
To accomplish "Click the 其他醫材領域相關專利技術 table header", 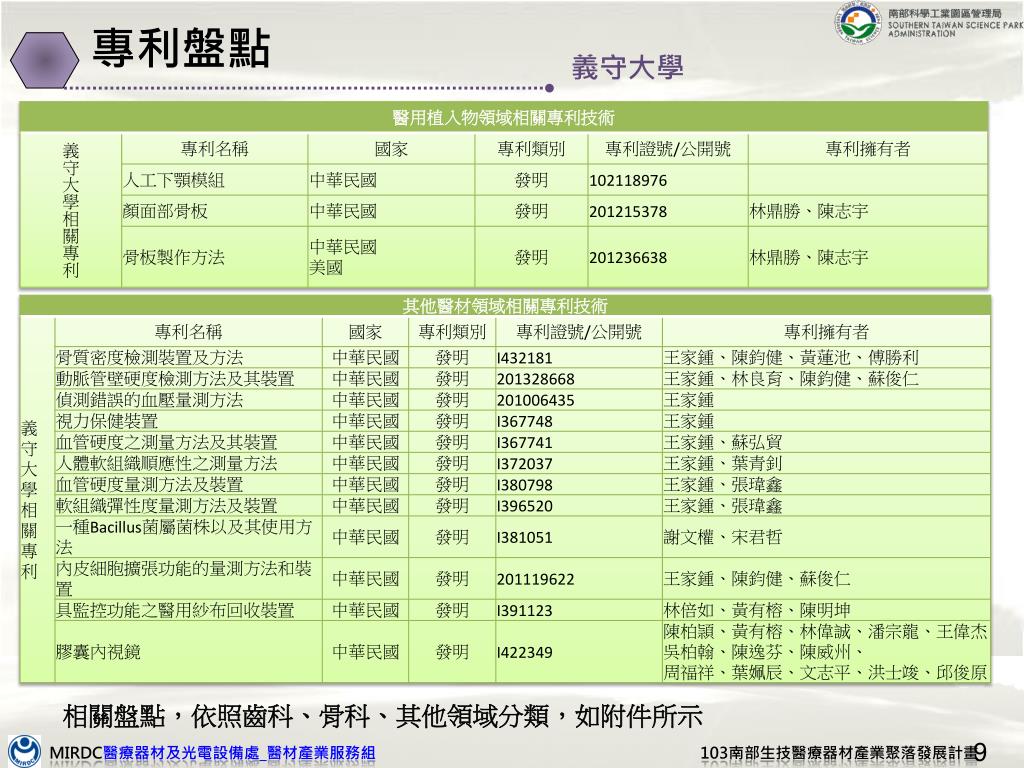I will (505, 306).
